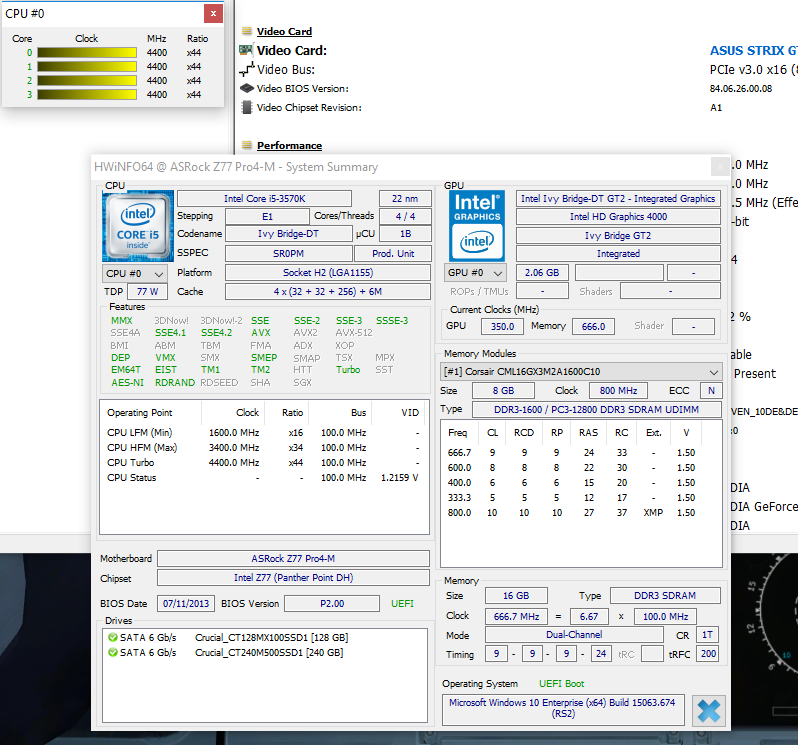Viewport: 798px width, 745px height.
Task: Open the GPU #0 selector dropdown
Action: (x=475, y=273)
